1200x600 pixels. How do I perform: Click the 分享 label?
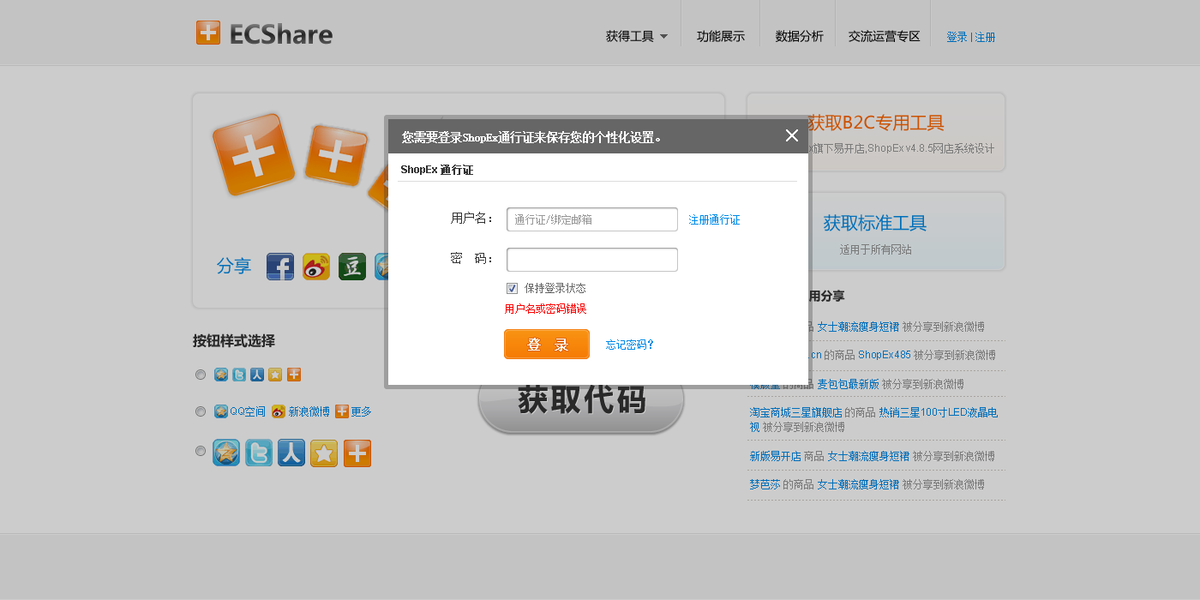(x=234, y=267)
